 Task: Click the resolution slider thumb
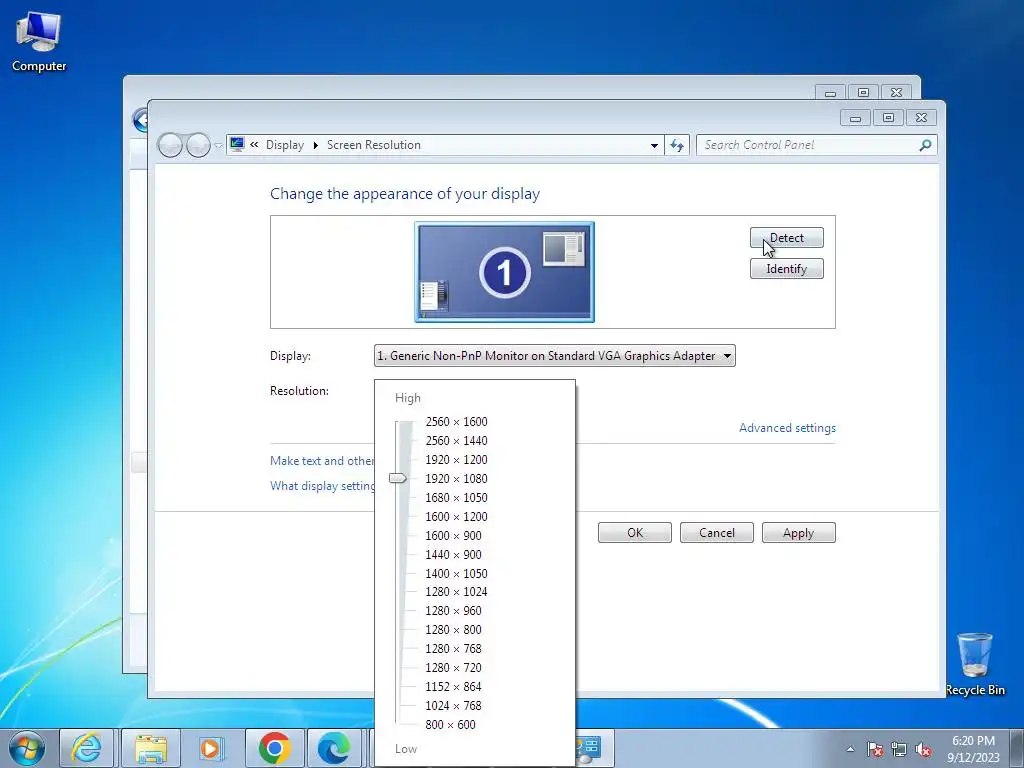tap(398, 479)
